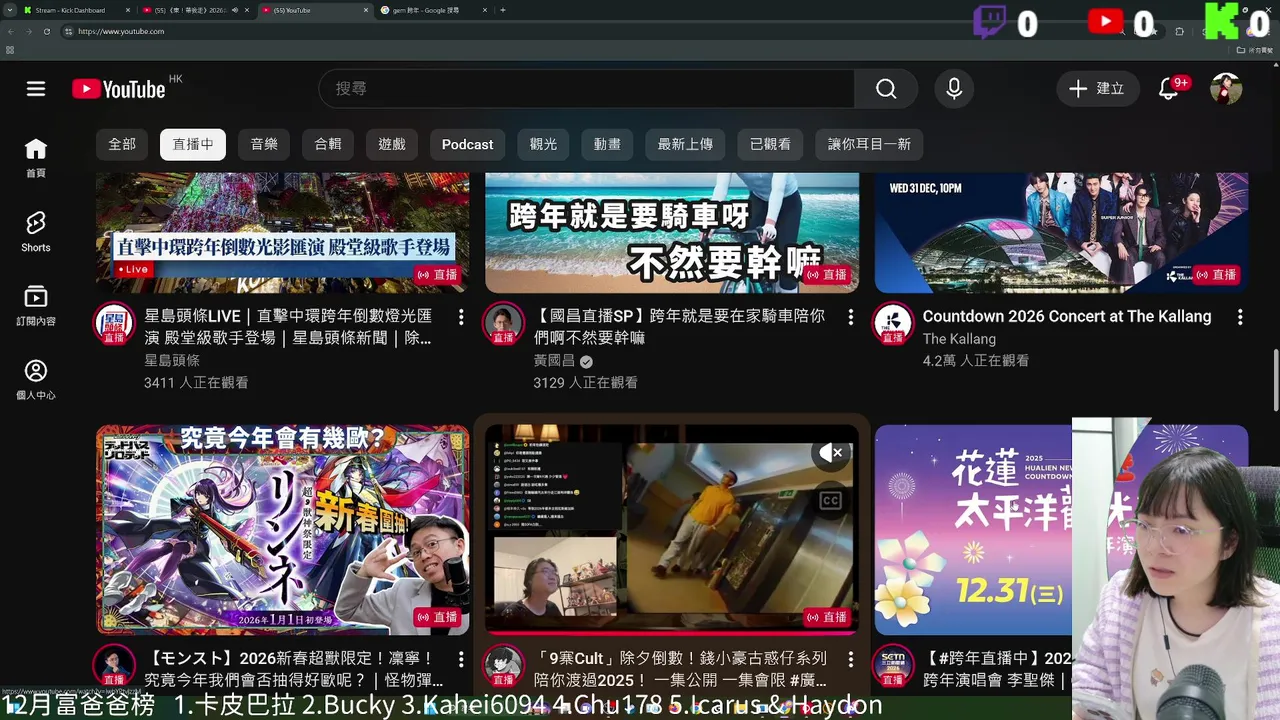Open the 究竟今年會有幾歐 thumbnail
Image resolution: width=1280 pixels, height=720 pixels.
283,530
